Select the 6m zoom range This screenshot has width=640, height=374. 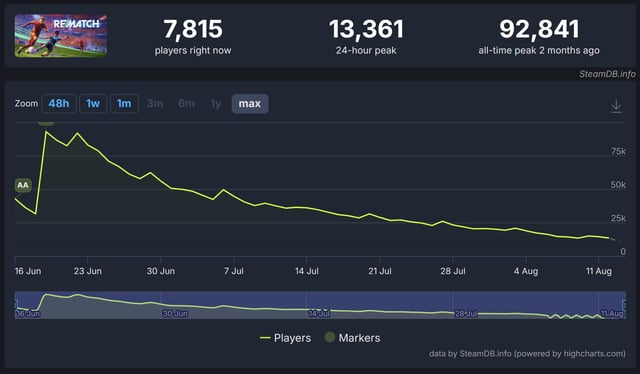click(187, 104)
